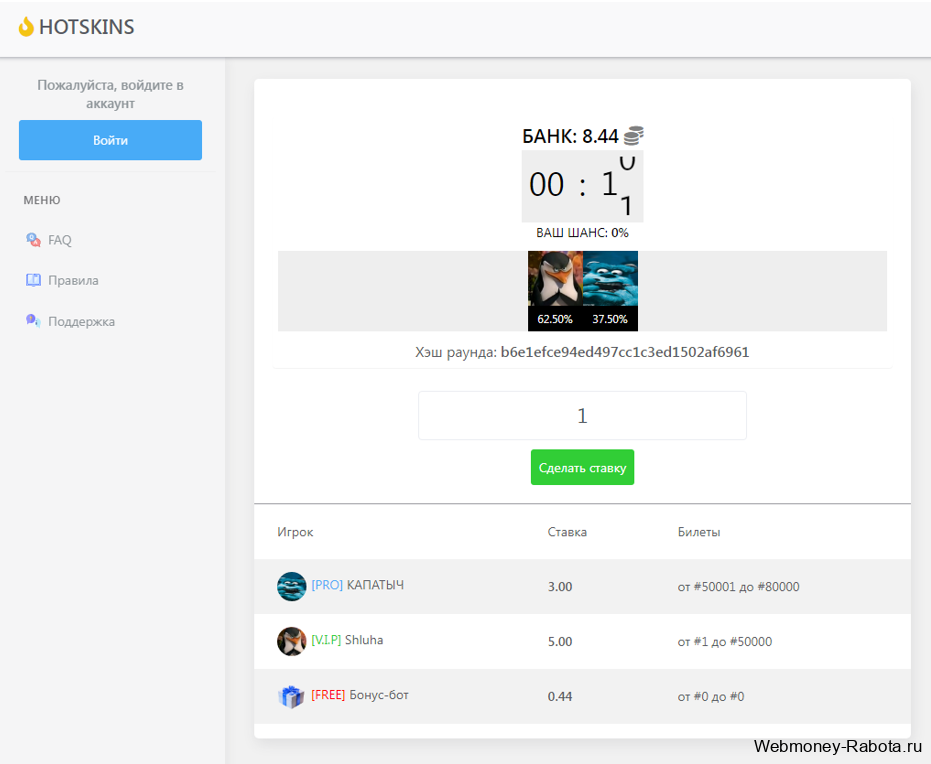Click the [PRO] КАПАТЫЧ player name
The height and width of the screenshot is (764, 931).
pos(357,585)
